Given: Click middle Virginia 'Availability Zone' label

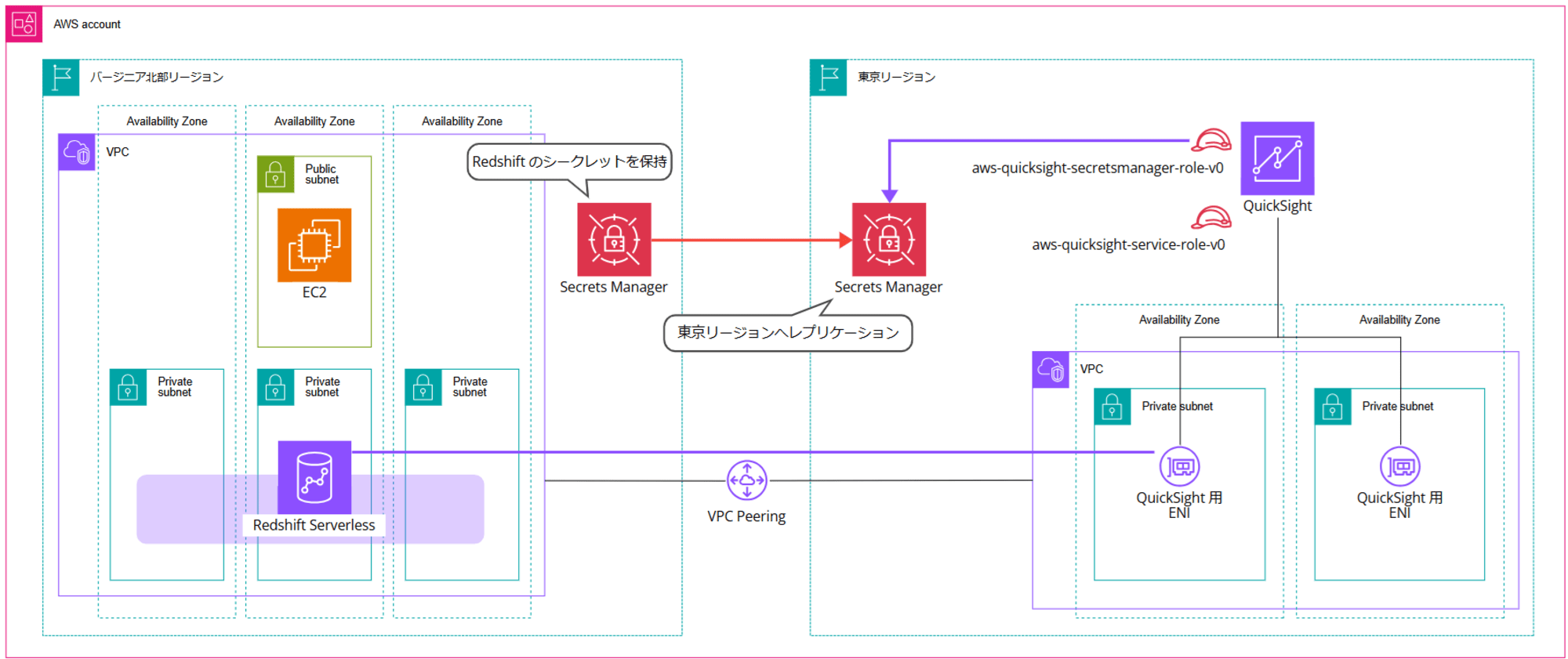Looking at the screenshot, I should [x=314, y=121].
